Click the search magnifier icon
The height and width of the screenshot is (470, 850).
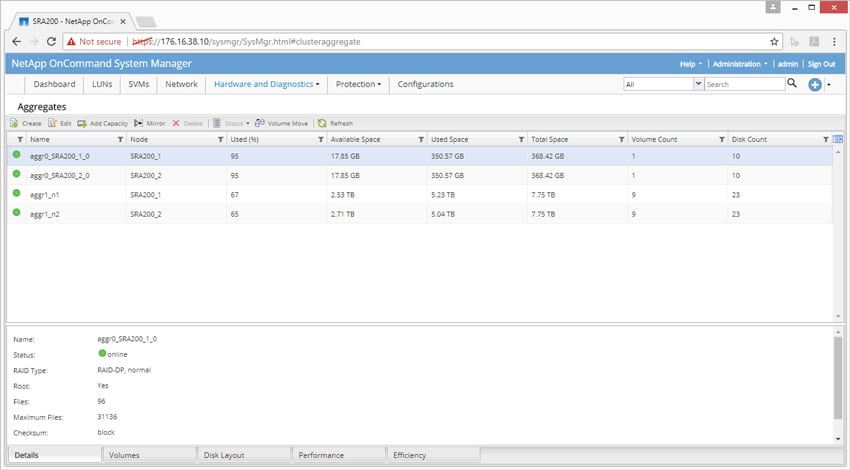(792, 83)
